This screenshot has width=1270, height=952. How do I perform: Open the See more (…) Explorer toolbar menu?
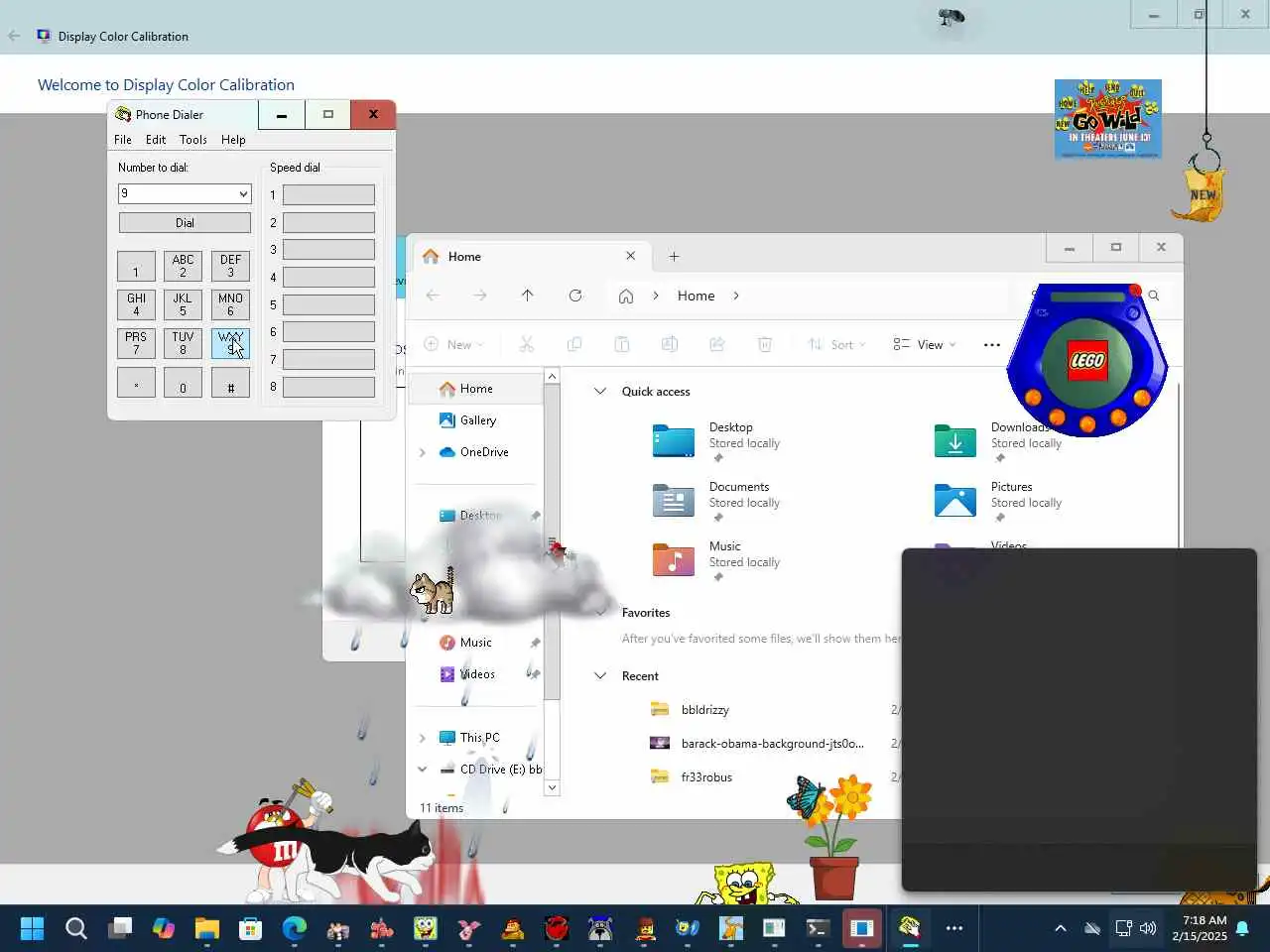click(x=992, y=344)
